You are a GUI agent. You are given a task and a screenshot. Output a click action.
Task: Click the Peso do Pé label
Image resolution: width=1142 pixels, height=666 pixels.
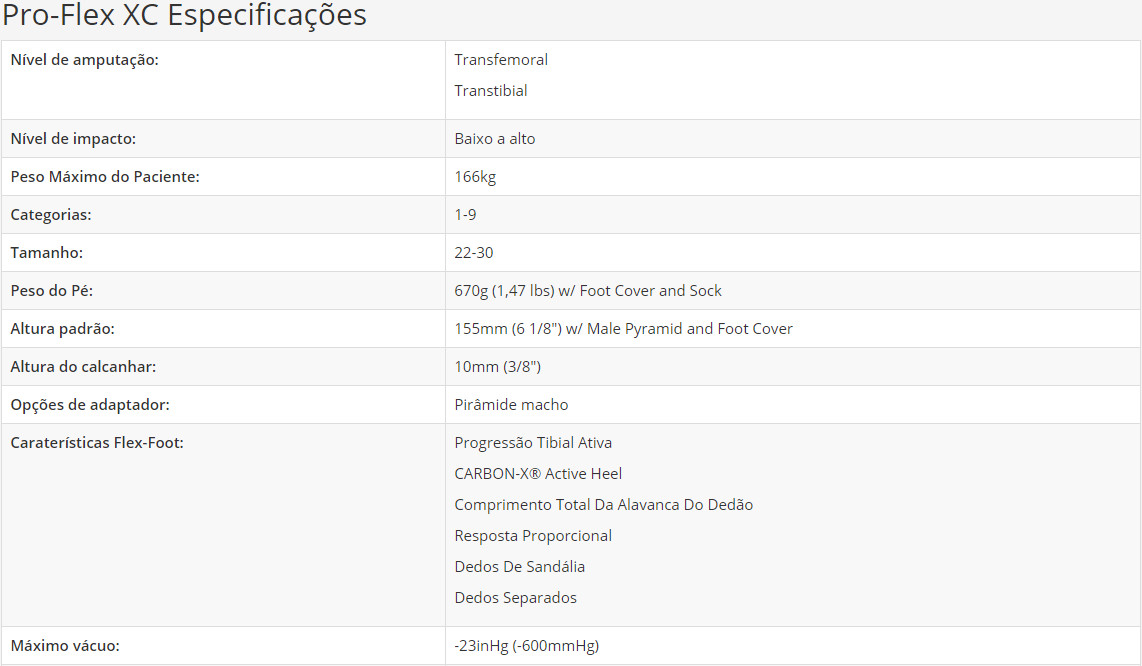tap(52, 291)
